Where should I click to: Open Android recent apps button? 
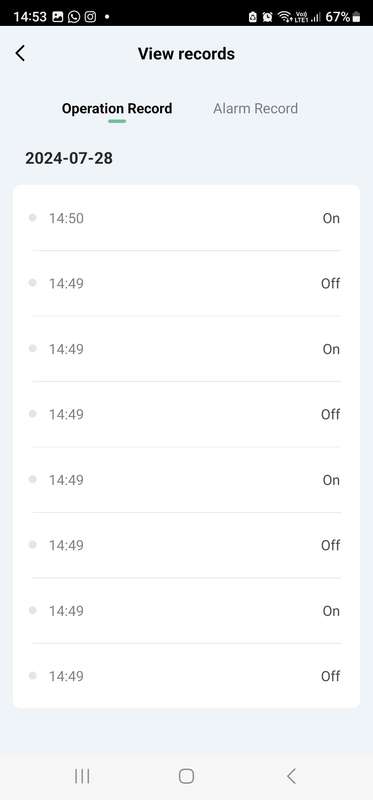tap(82, 776)
